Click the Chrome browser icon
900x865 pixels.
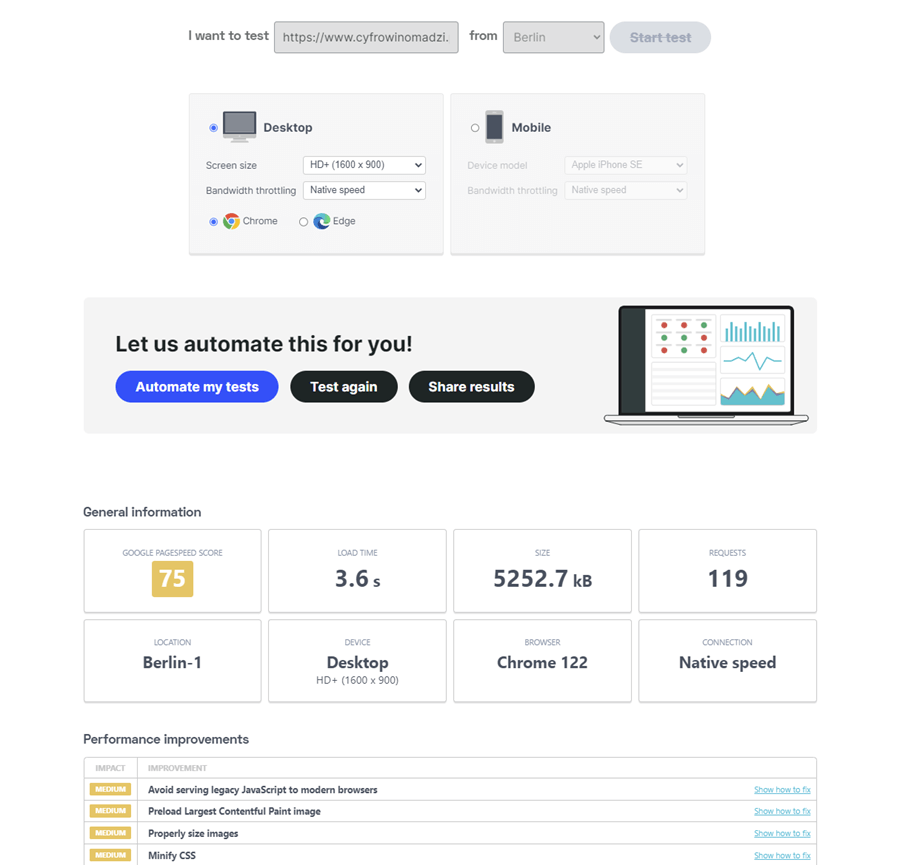(231, 221)
